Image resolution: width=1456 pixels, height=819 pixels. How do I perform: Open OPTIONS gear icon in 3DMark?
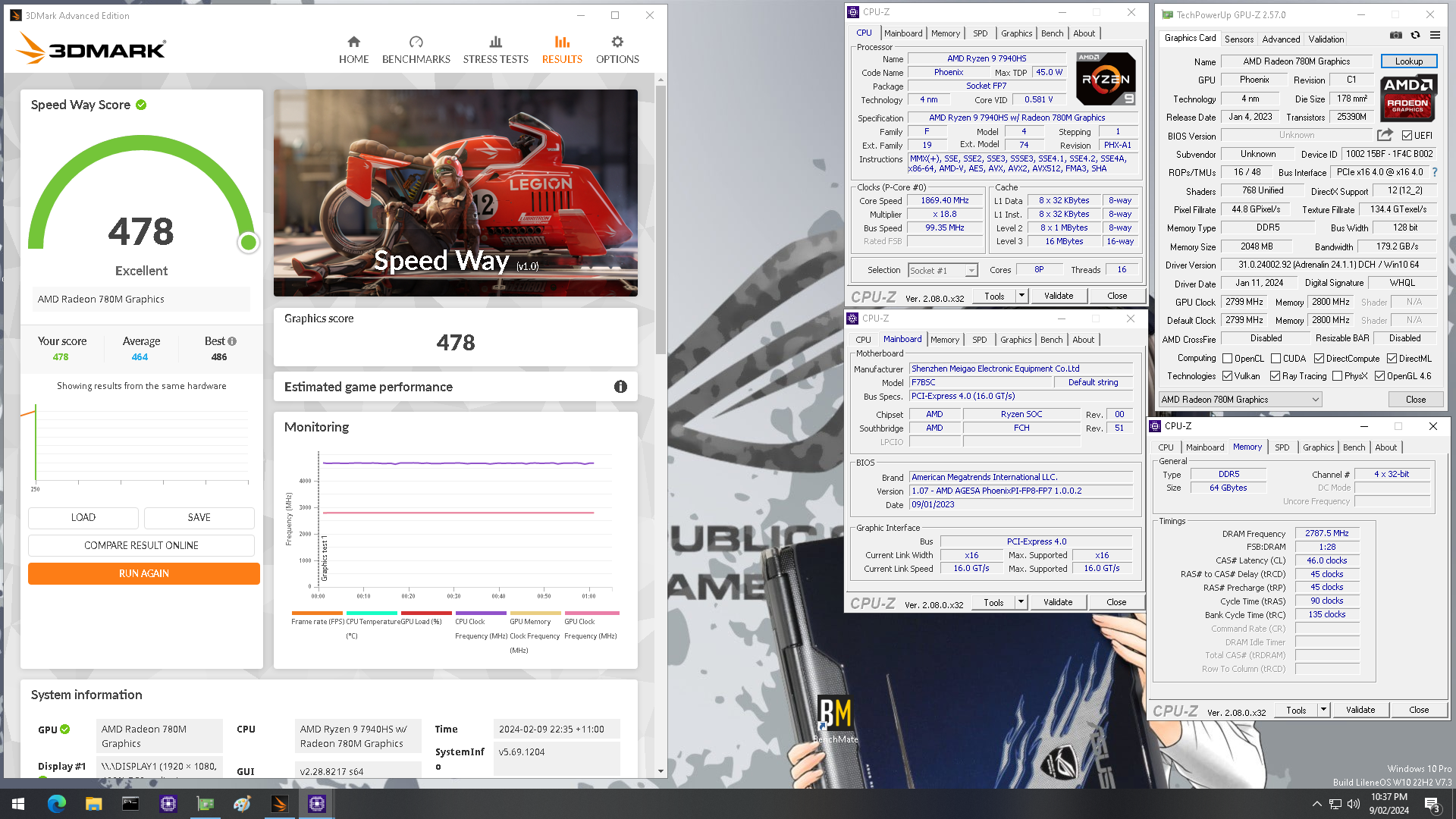[x=617, y=42]
